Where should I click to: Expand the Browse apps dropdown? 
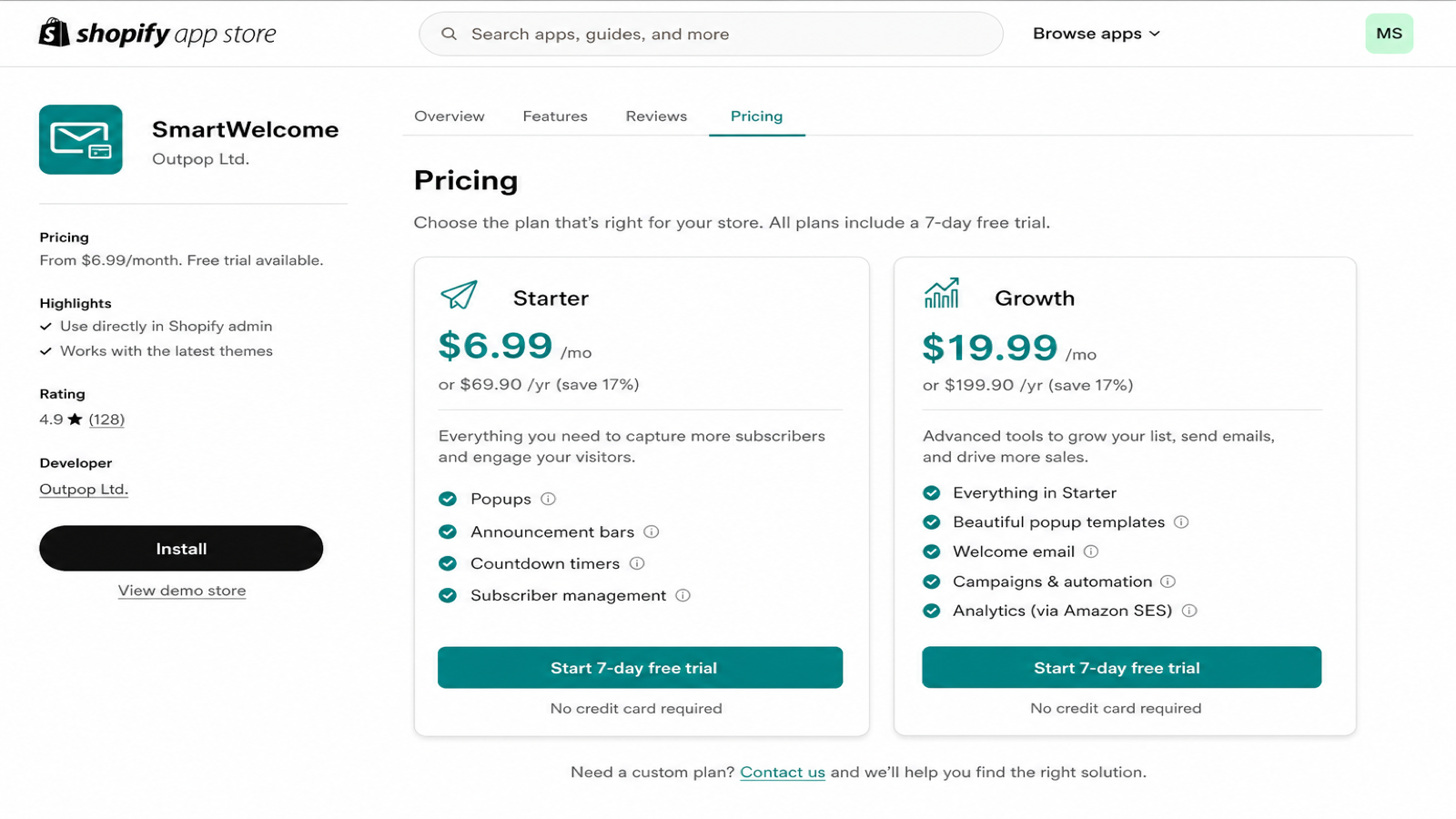coord(1097,34)
